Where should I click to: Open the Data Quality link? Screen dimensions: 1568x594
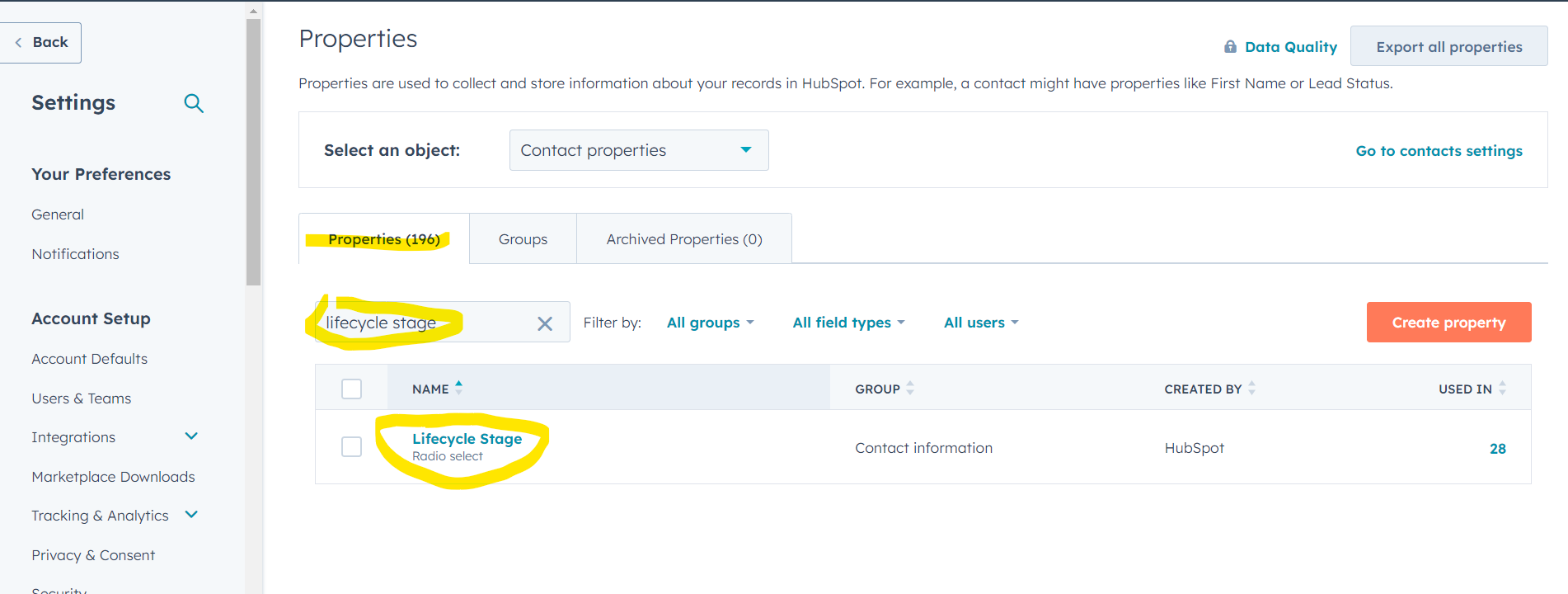(x=1290, y=47)
